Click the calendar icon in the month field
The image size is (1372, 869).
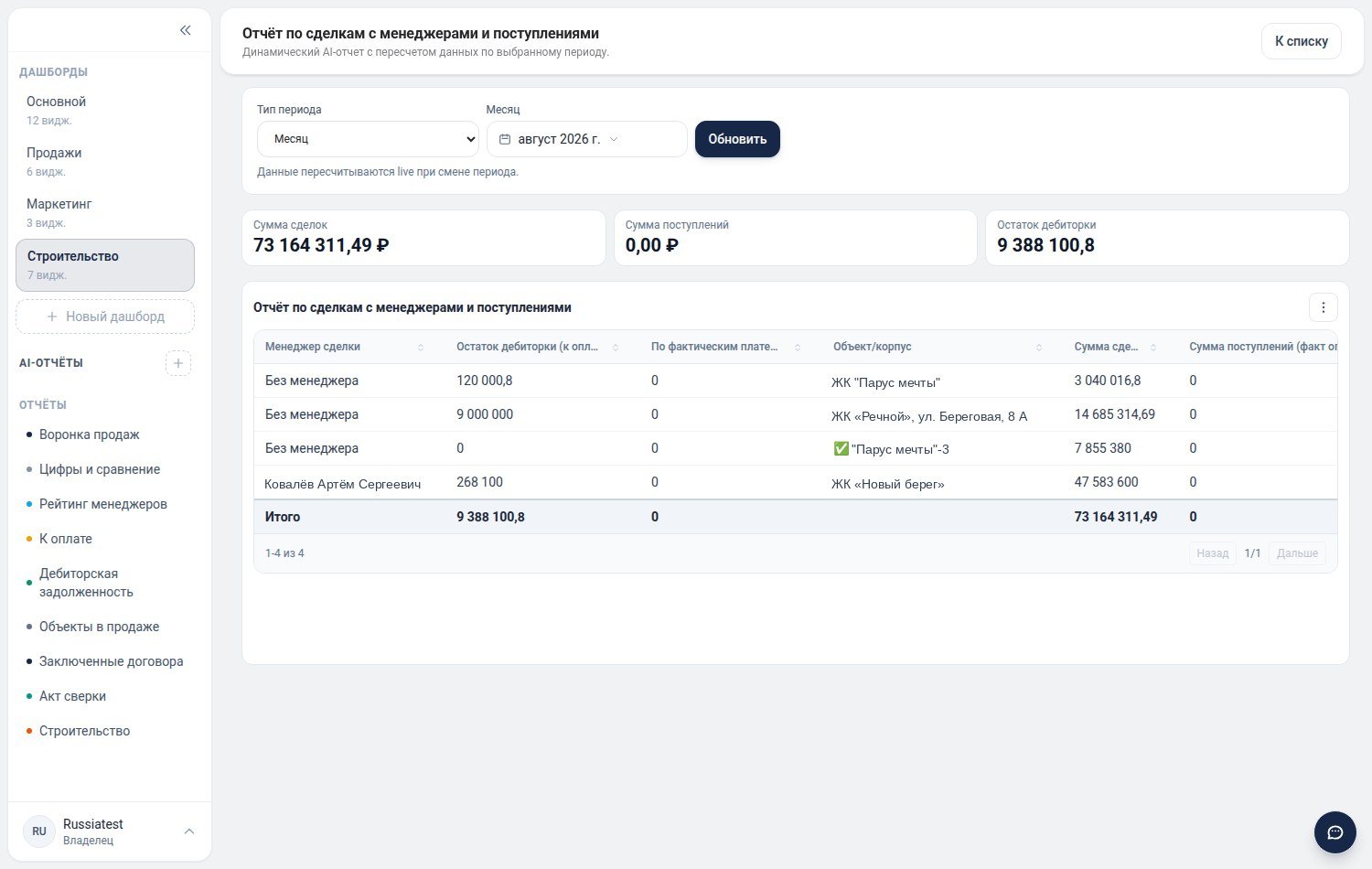(x=505, y=139)
